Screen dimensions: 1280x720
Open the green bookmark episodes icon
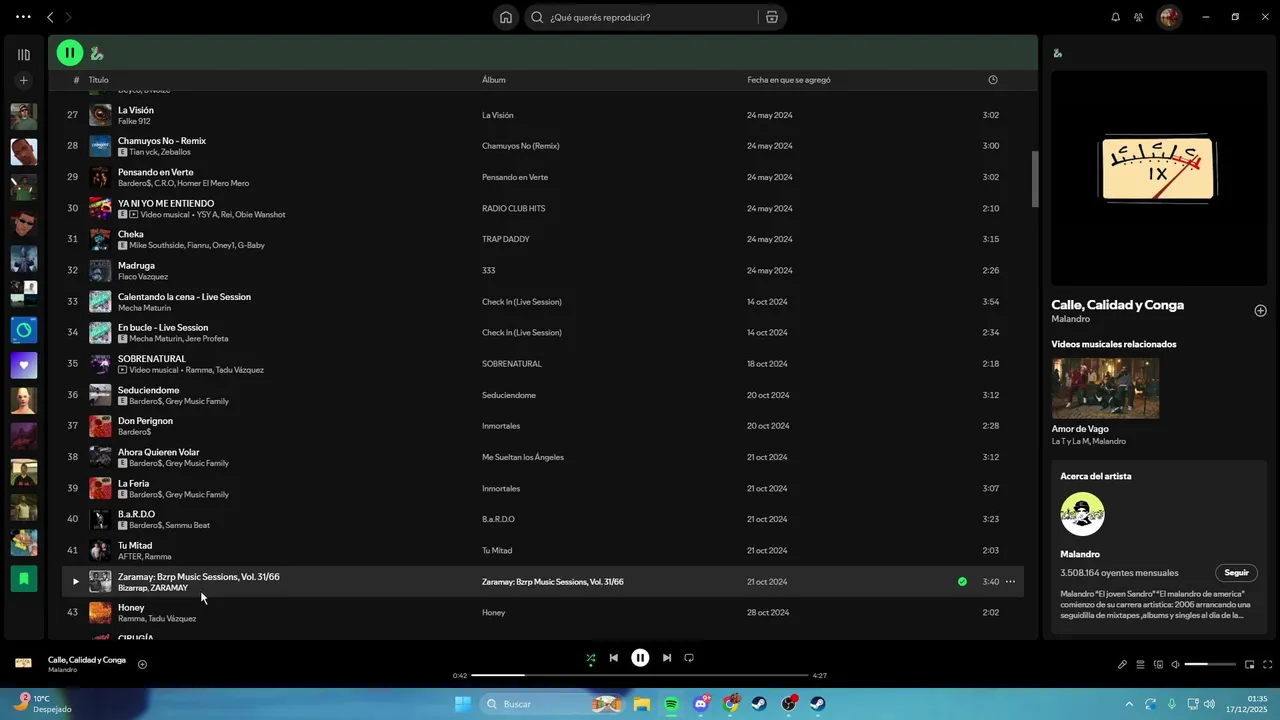click(24, 579)
